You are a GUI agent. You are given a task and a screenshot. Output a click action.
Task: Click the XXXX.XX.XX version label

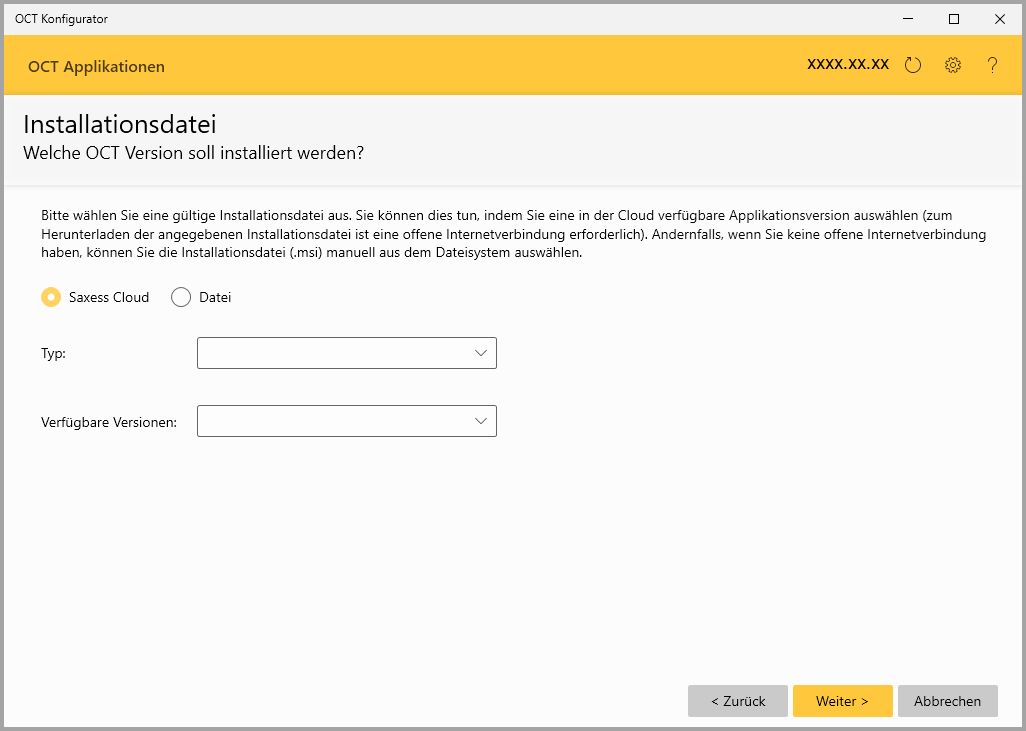point(848,64)
